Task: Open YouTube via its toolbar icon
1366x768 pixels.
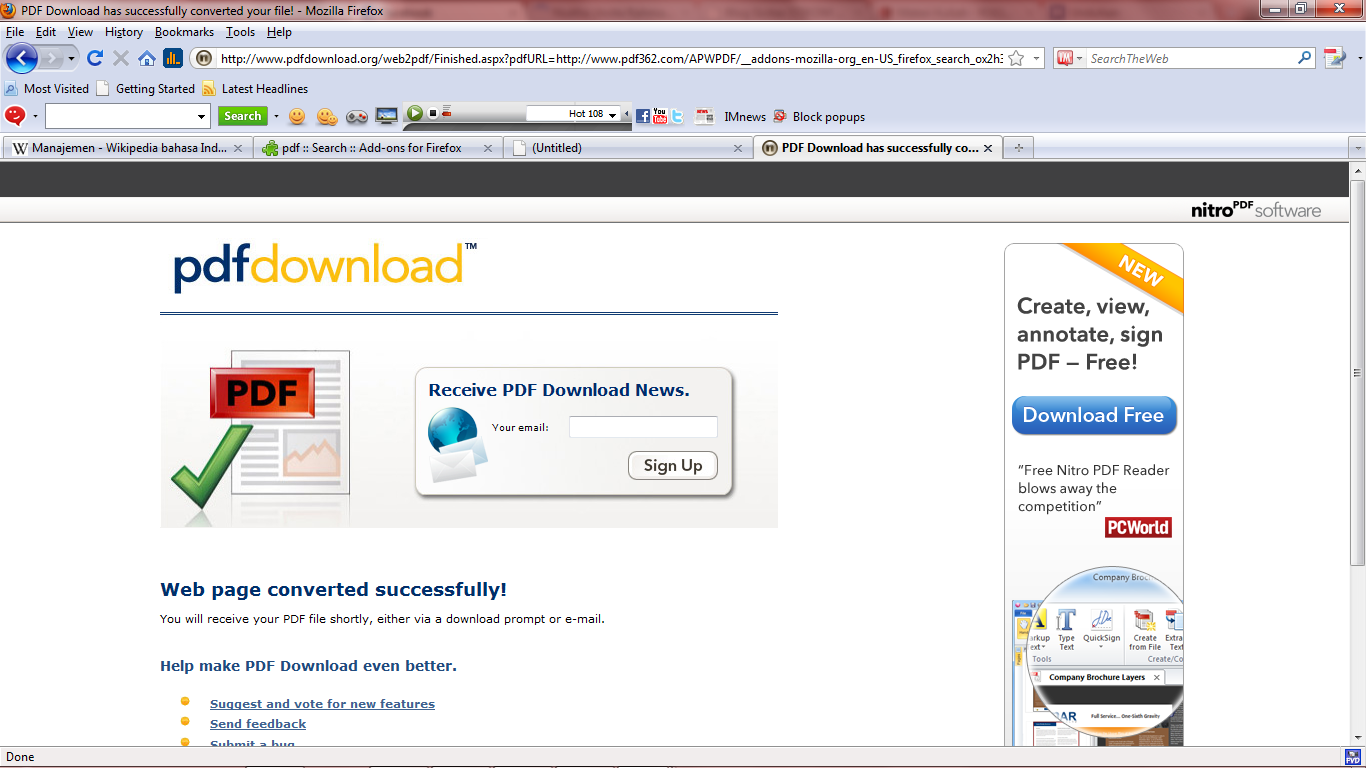Action: point(660,115)
